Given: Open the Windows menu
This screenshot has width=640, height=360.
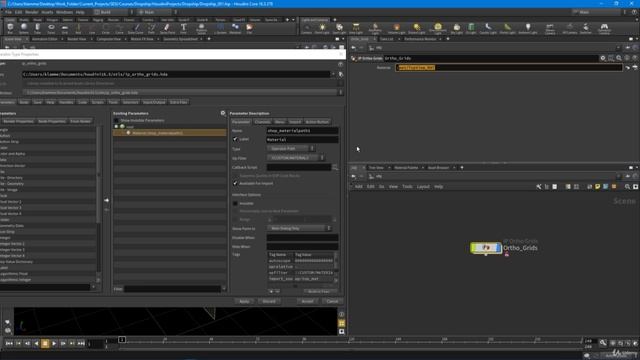Looking at the screenshot, I should tap(64, 12).
